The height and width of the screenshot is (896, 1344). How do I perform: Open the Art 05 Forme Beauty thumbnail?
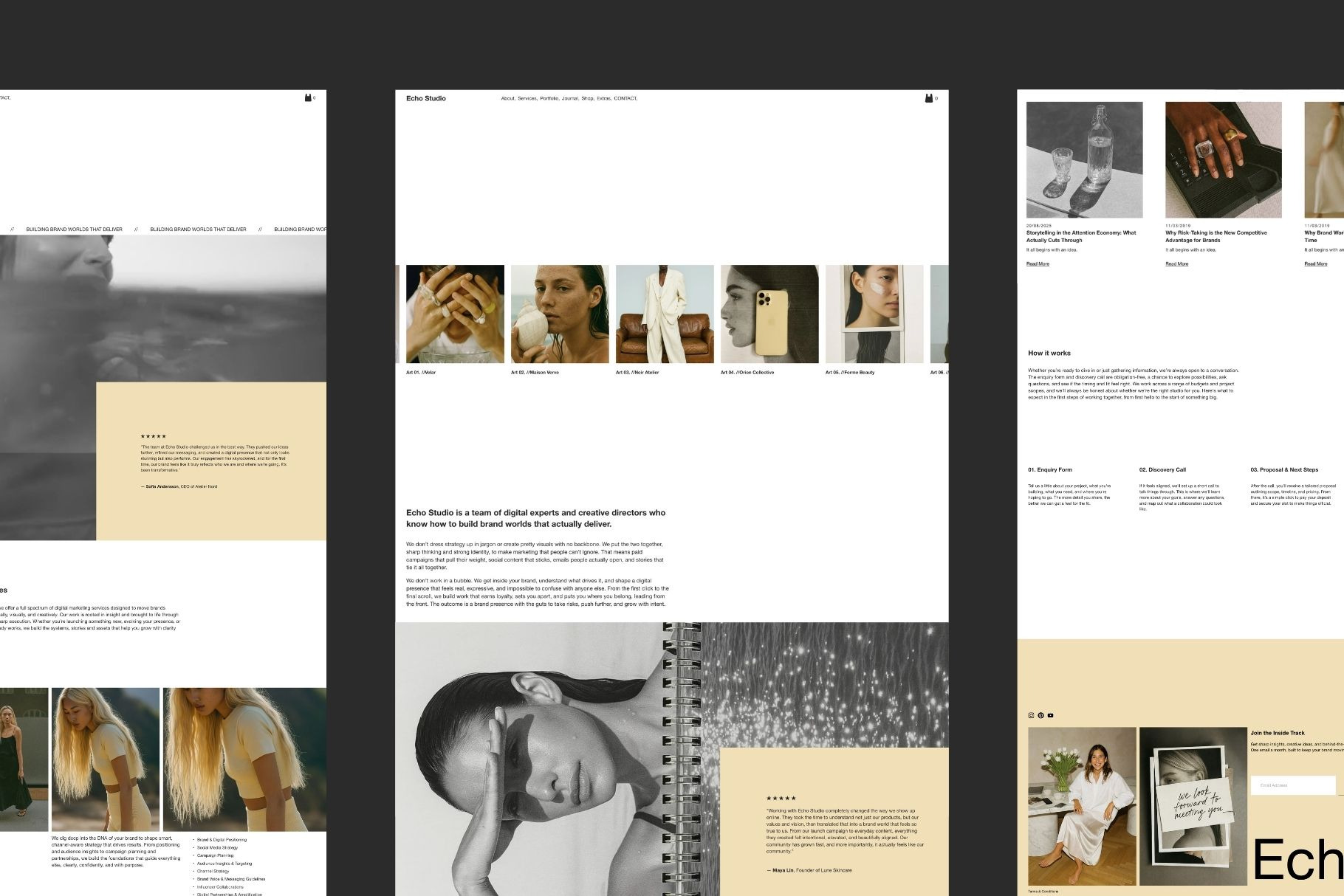[x=874, y=314]
